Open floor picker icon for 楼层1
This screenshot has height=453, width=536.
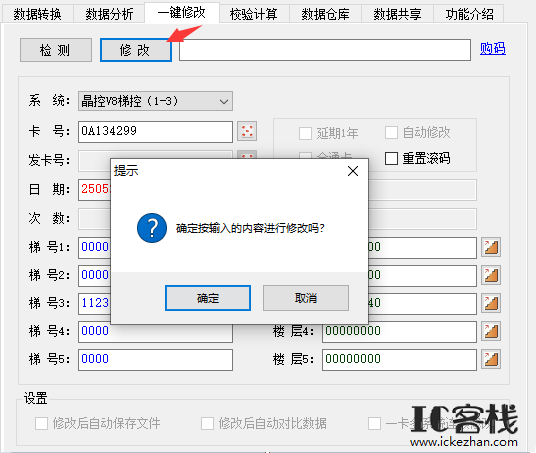pyautogui.click(x=491, y=247)
